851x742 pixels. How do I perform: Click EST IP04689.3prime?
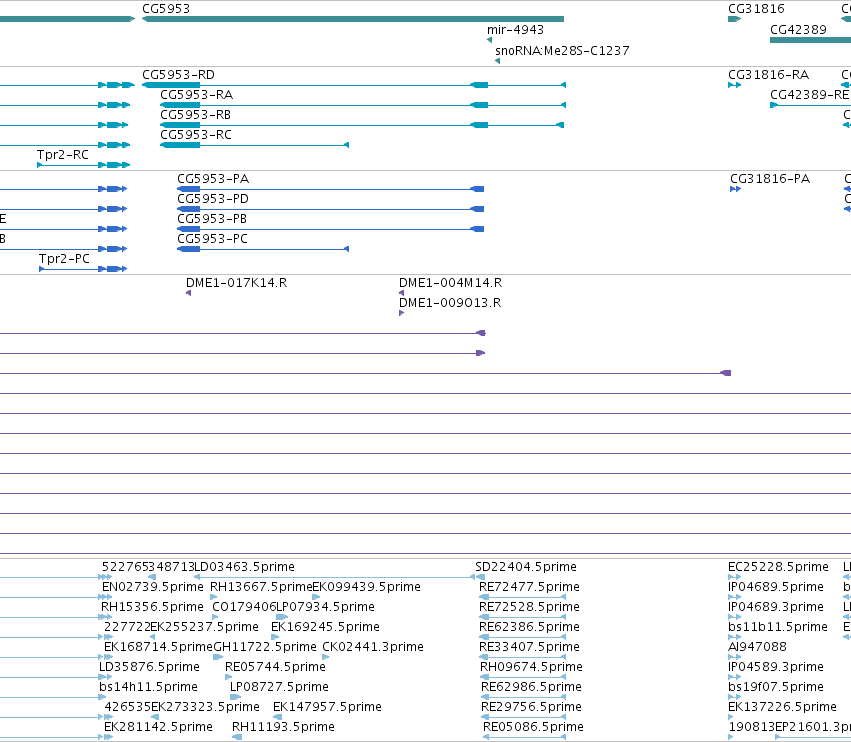coord(776,607)
